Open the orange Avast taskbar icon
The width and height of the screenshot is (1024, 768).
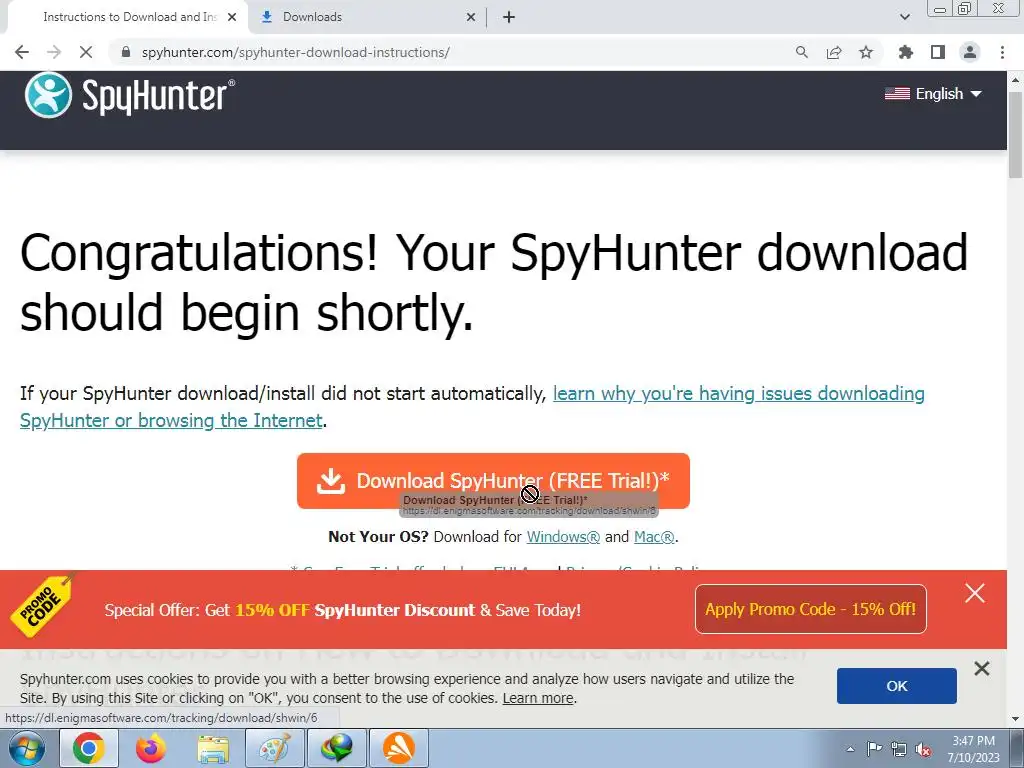click(x=399, y=748)
